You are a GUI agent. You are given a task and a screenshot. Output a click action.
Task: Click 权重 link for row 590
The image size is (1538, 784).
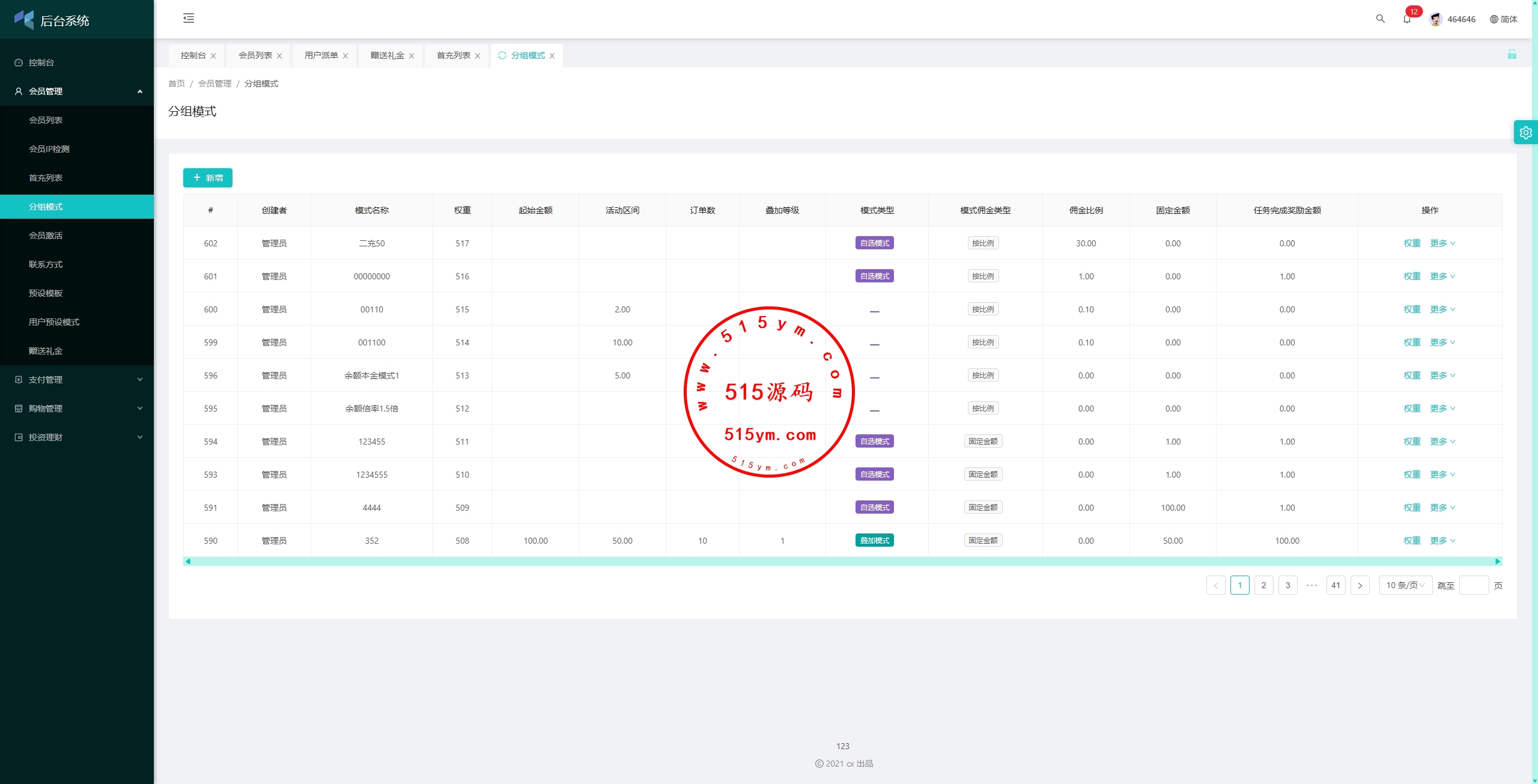point(1411,541)
